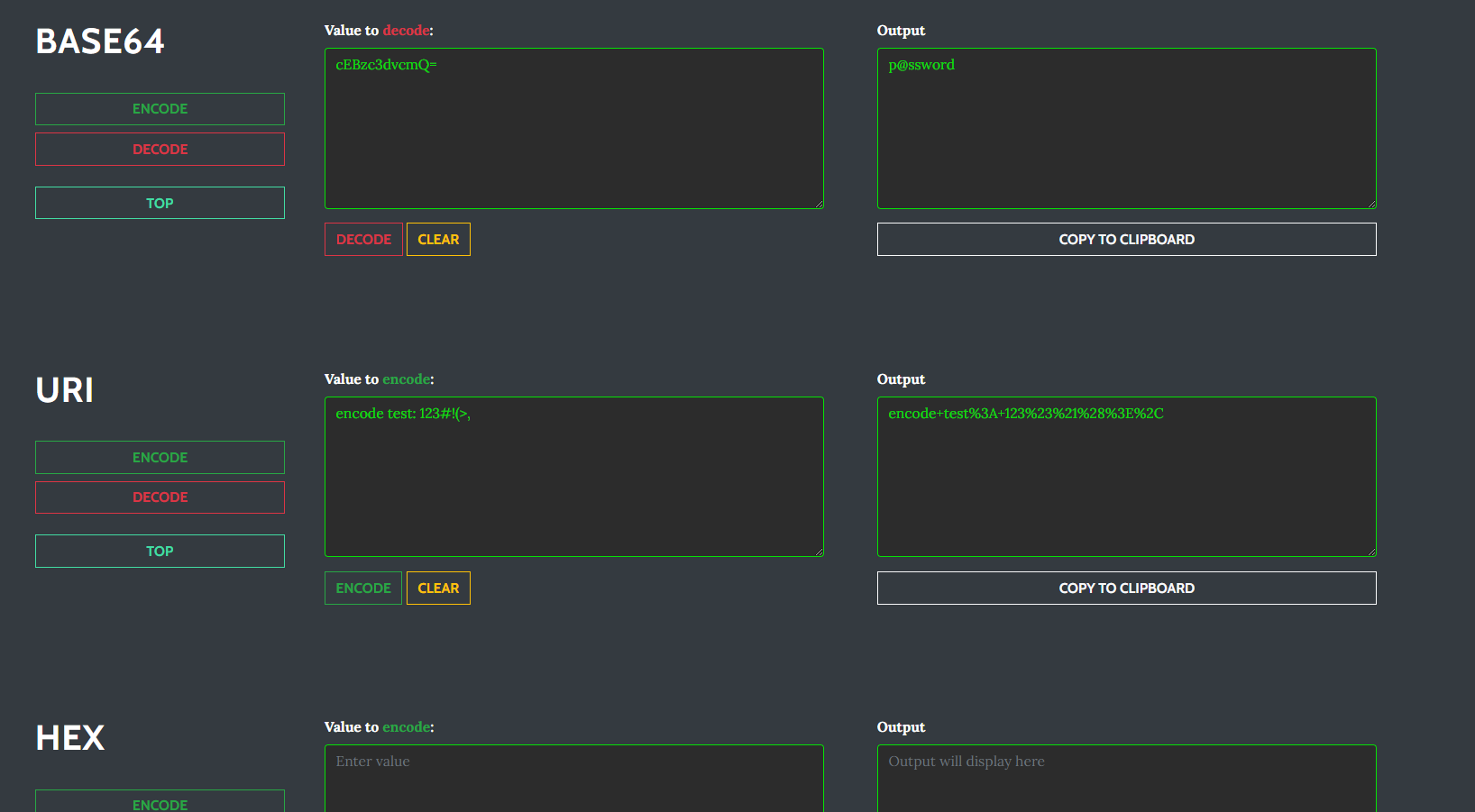Click the URI value to encode textarea
1475x812 pixels.
pos(573,477)
